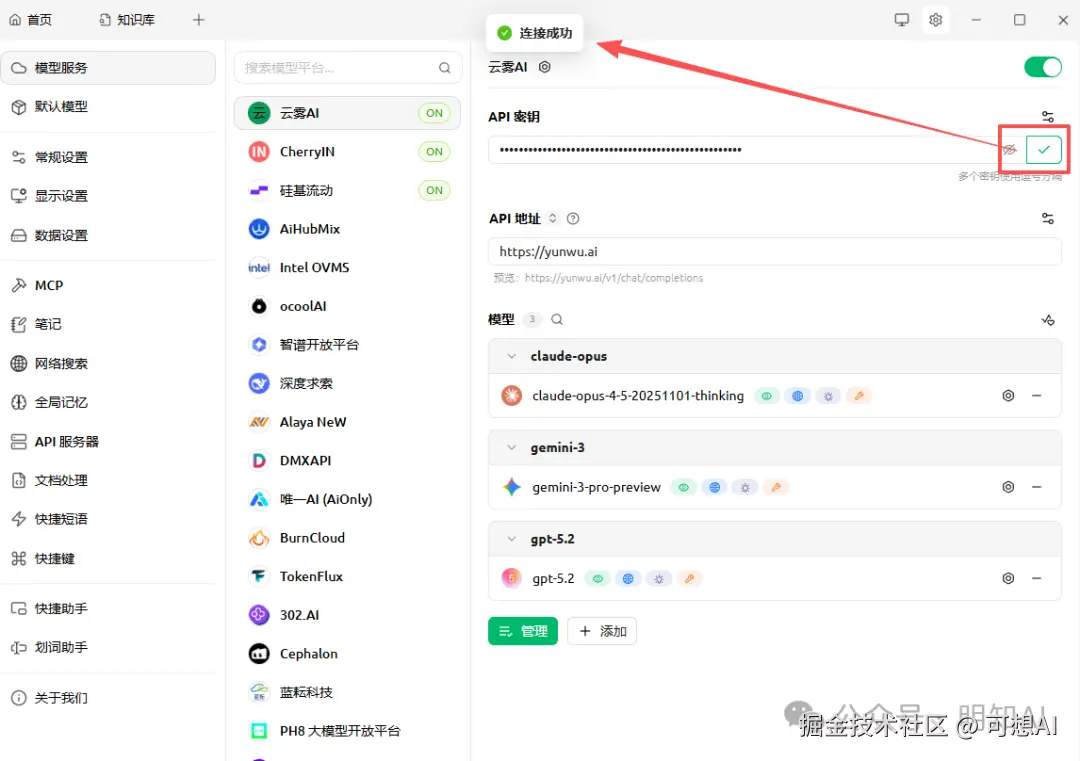Viewport: 1080px width, 761px height.
Task: Click the 添加 button to add a model
Action: [x=601, y=631]
